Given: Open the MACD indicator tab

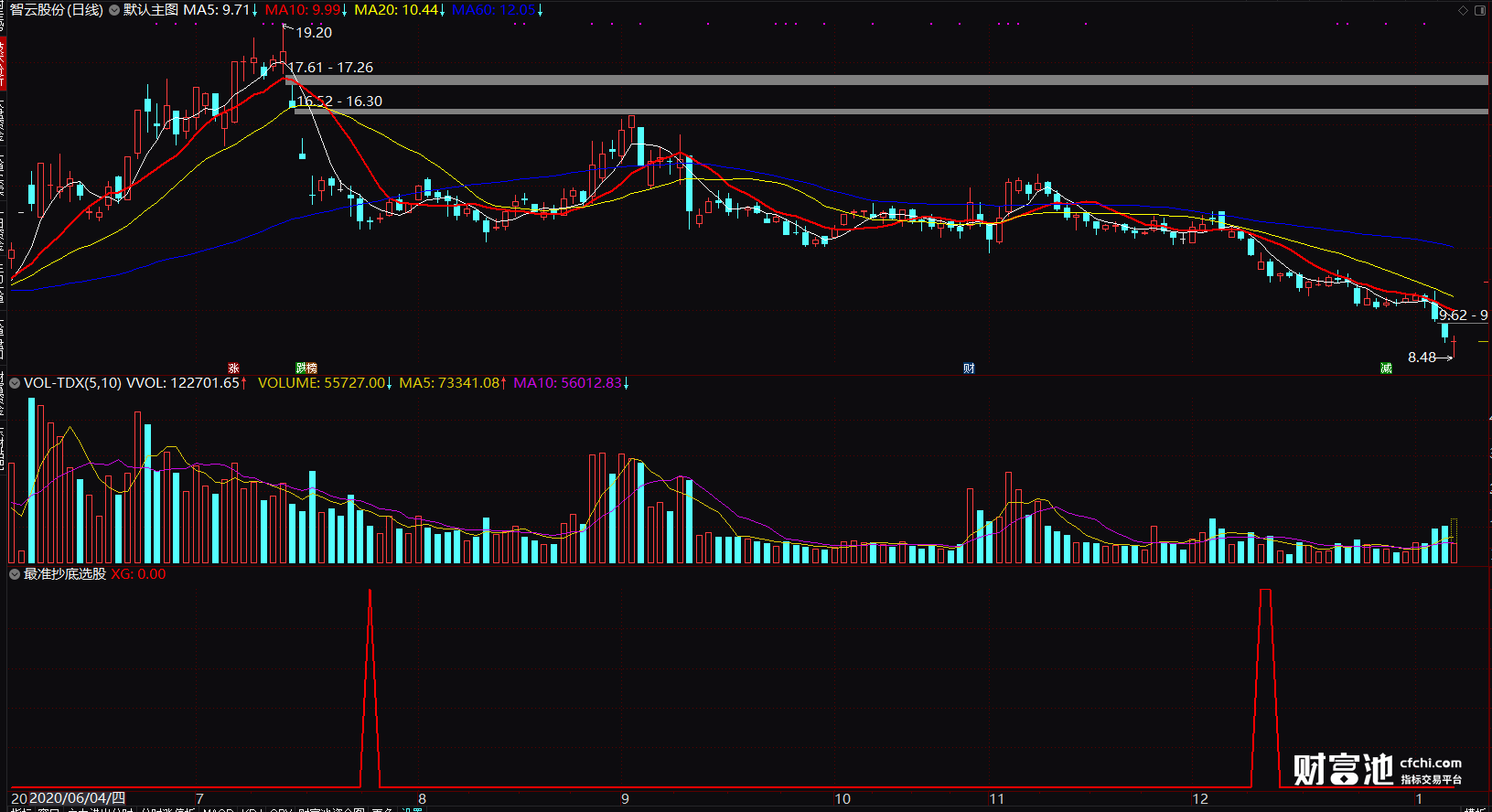Looking at the screenshot, I should (x=218, y=810).
